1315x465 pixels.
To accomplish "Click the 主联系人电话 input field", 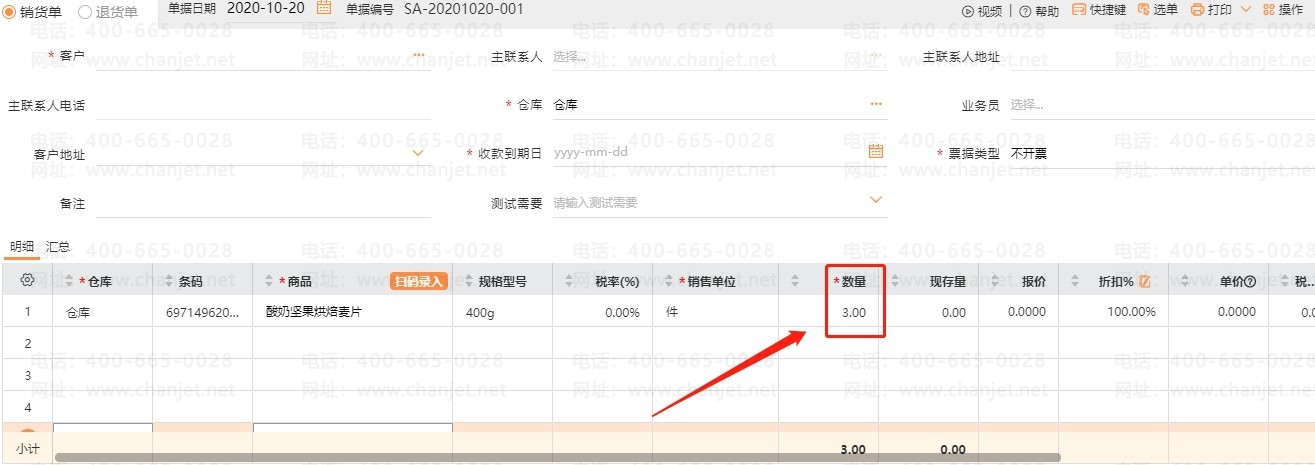I will (x=263, y=105).
